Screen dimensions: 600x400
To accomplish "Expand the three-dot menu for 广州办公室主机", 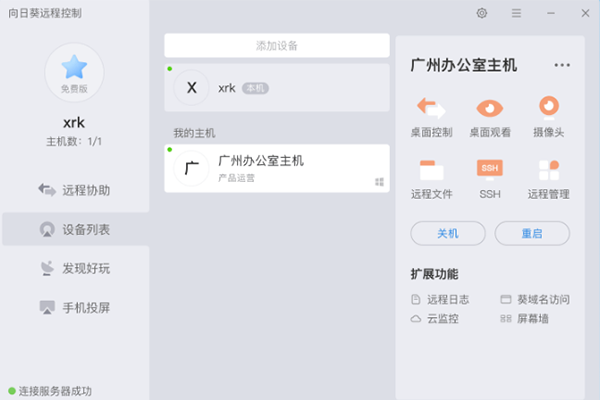I will click(x=562, y=65).
